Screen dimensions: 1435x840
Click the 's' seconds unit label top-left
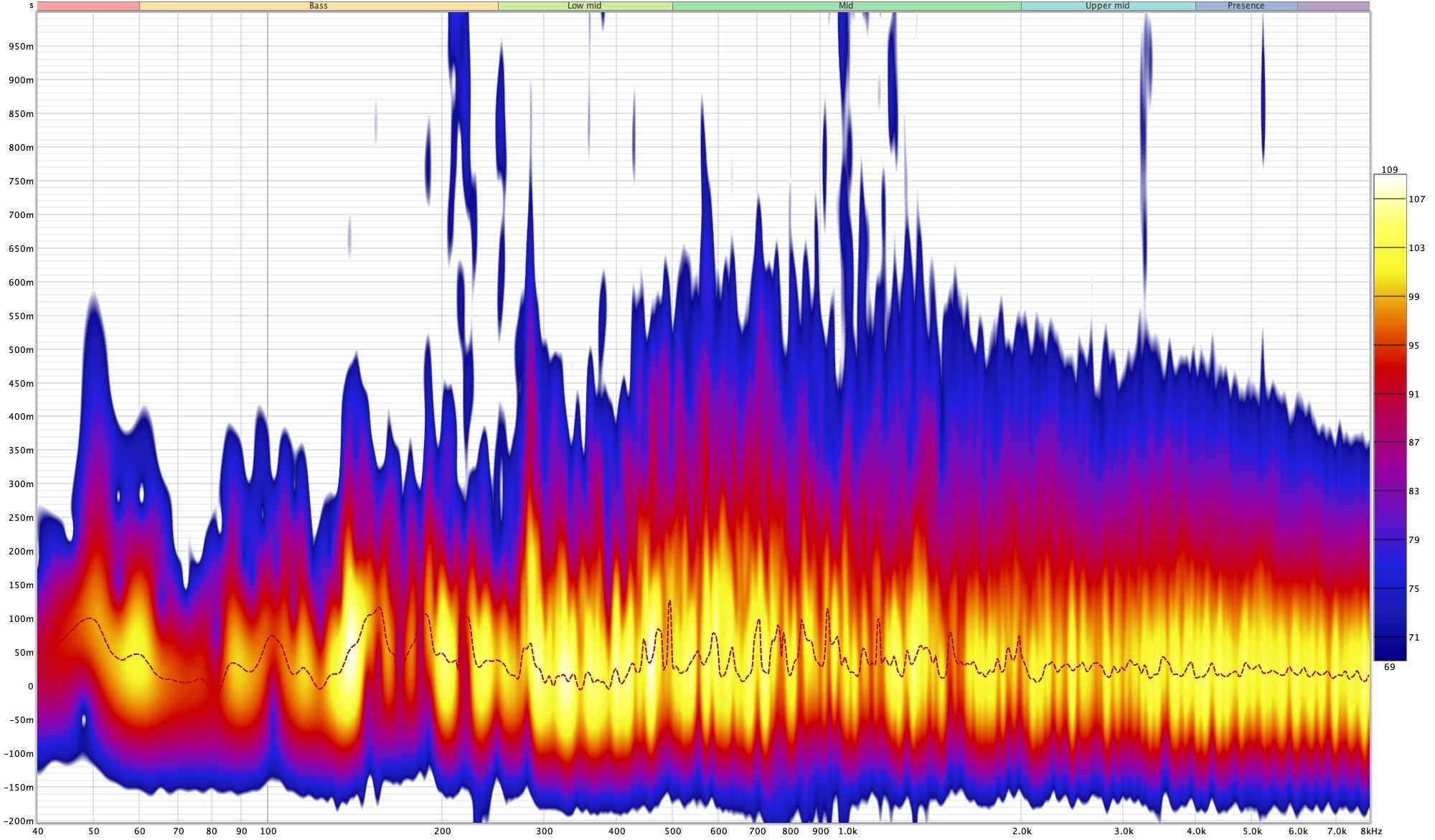[31, 6]
